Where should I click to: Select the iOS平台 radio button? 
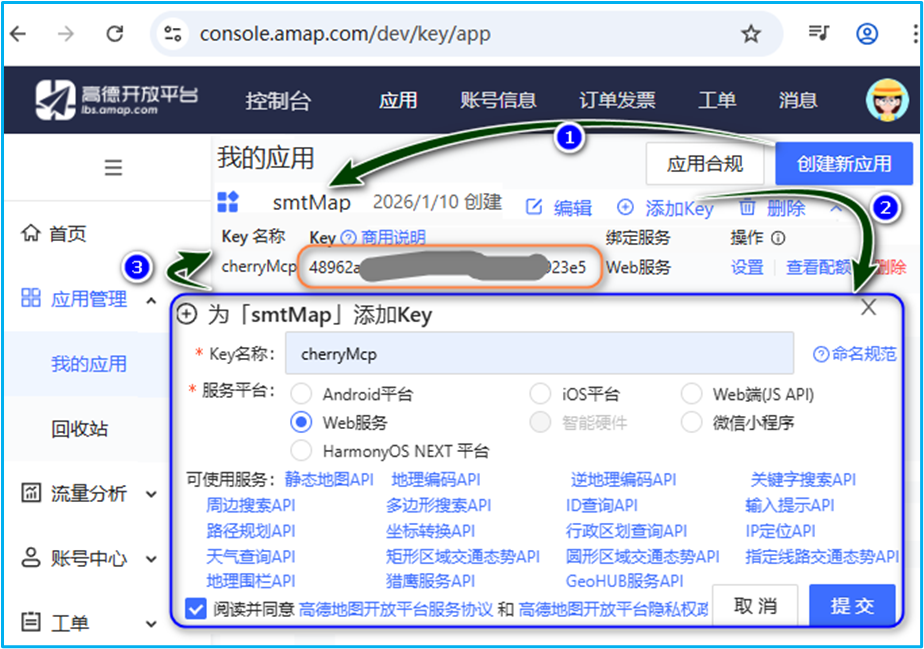click(x=540, y=394)
